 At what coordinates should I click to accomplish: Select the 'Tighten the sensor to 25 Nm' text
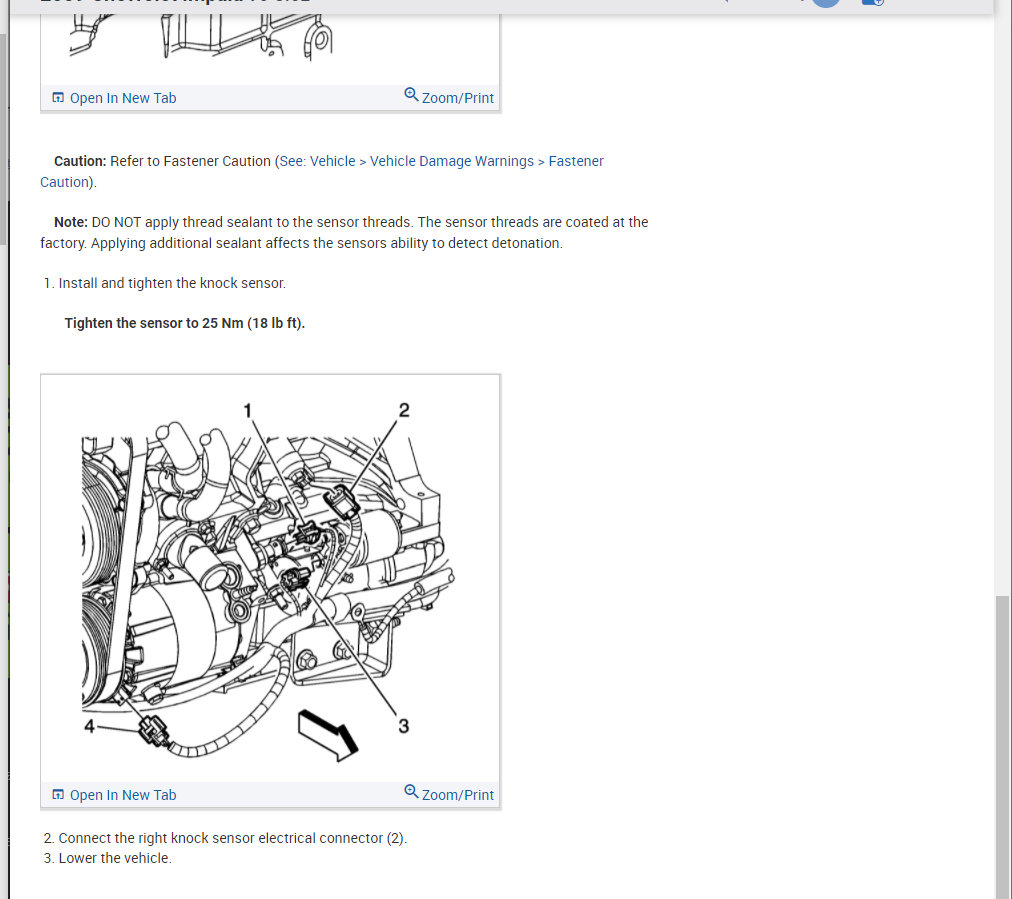point(185,323)
